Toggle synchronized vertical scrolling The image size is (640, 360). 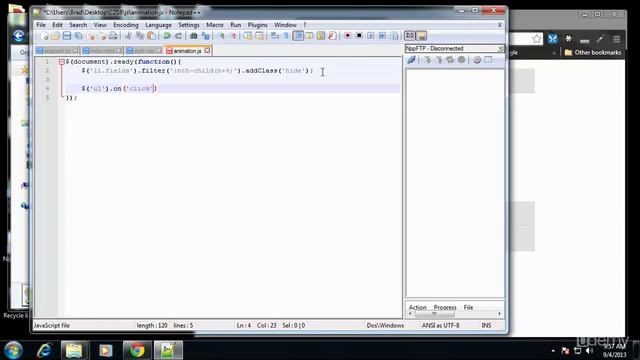click(248, 36)
